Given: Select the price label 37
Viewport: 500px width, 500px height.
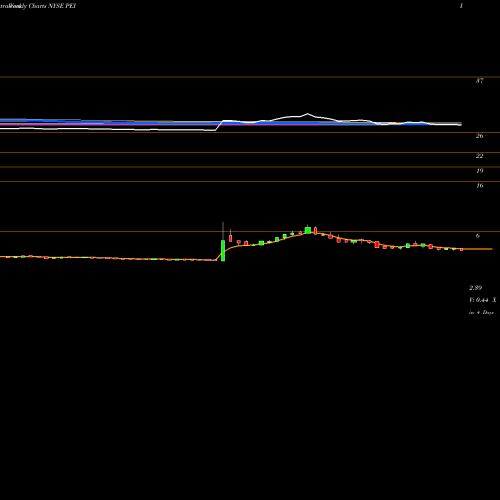Looking at the screenshot, I should 479,81.
